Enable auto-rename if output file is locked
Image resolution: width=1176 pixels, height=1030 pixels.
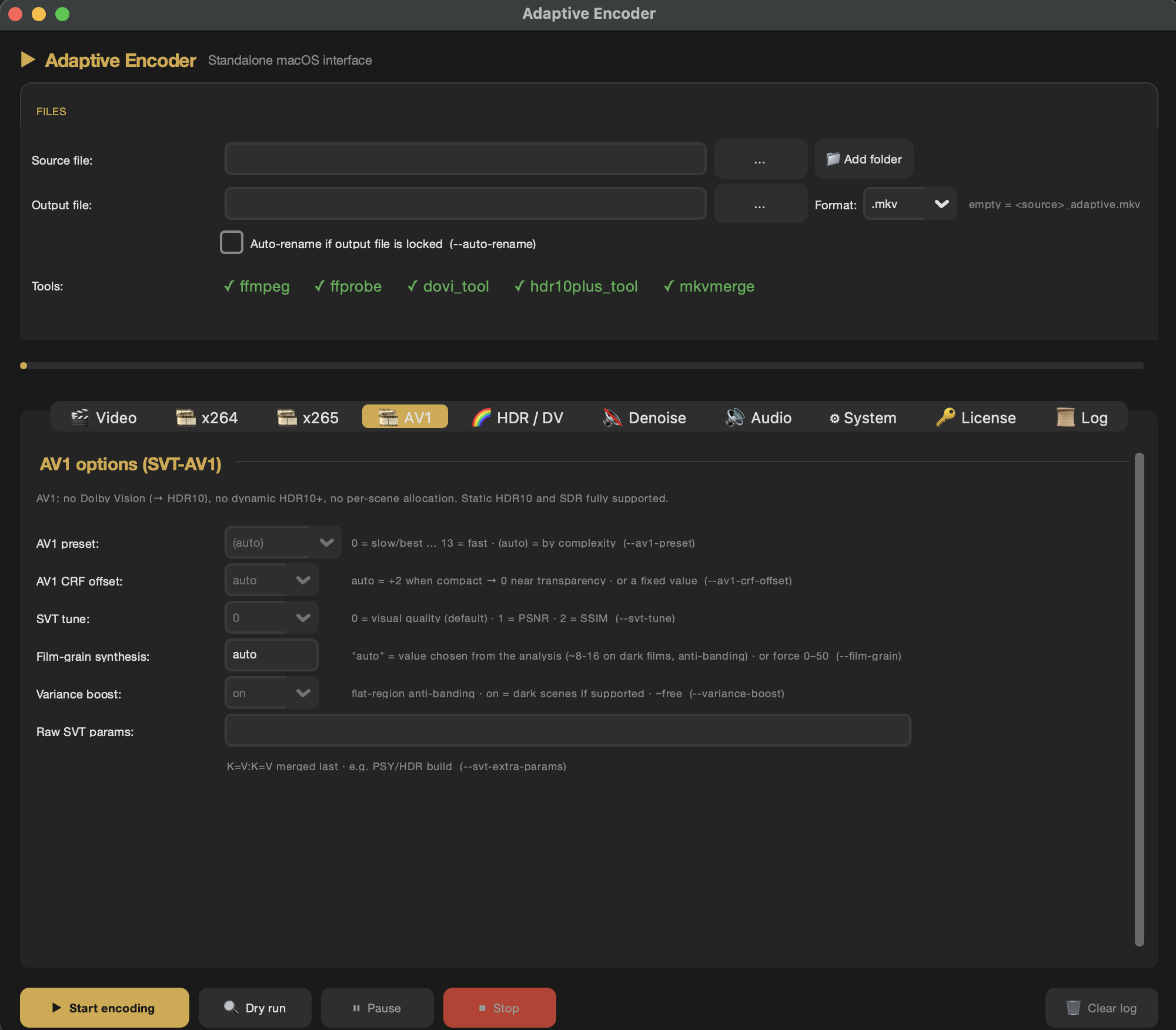pos(232,242)
